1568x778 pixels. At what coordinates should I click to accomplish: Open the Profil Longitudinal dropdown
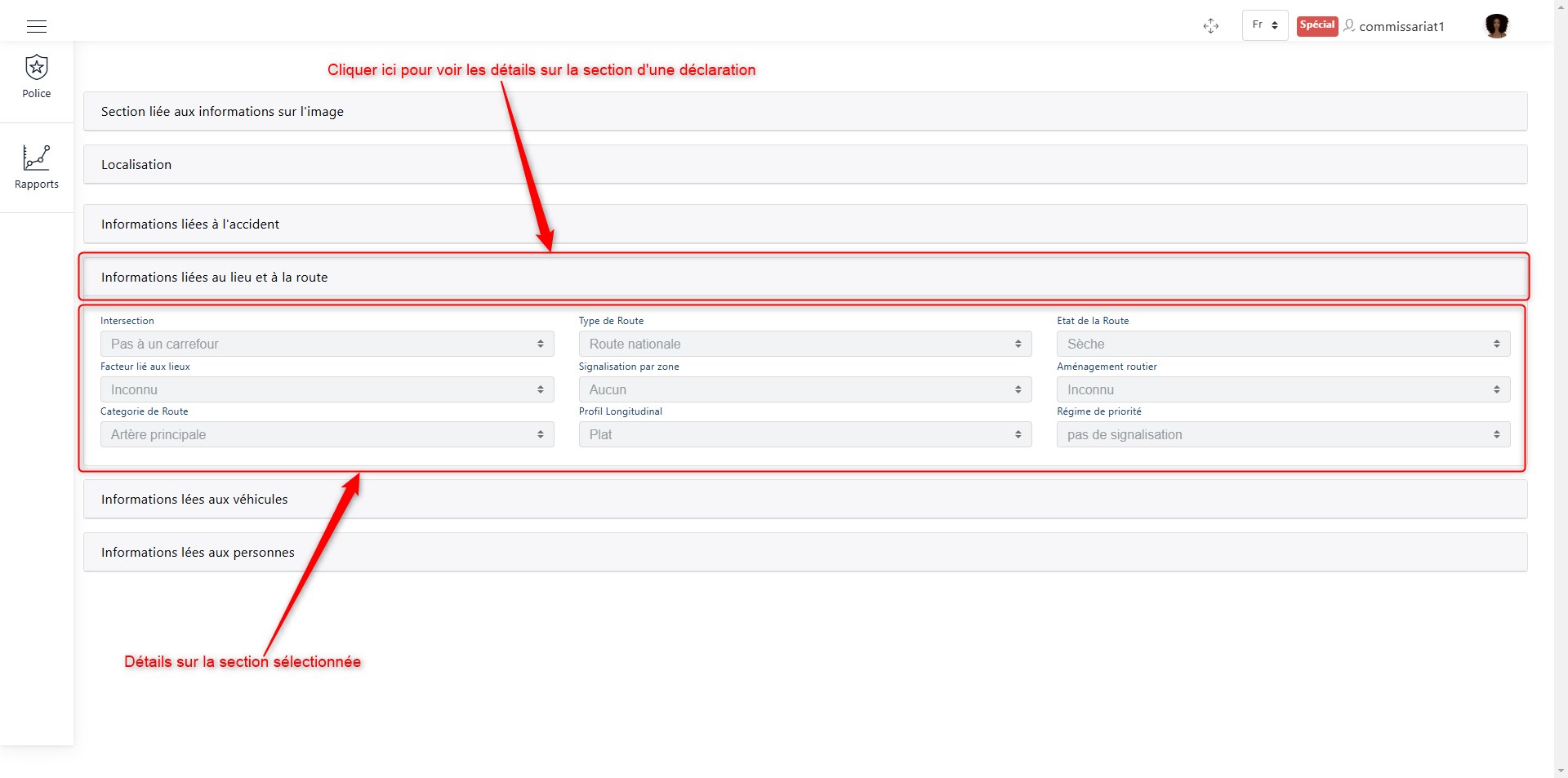click(x=805, y=434)
